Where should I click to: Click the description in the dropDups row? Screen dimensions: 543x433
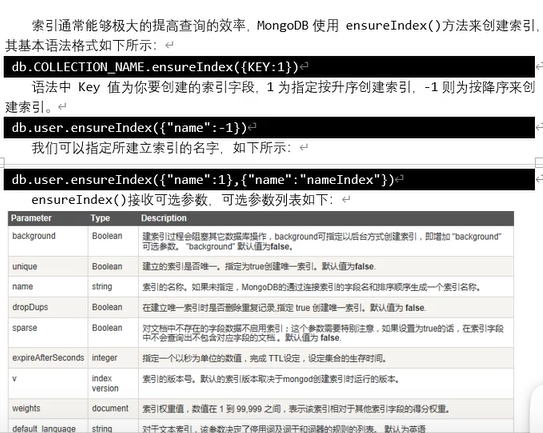(x=284, y=308)
